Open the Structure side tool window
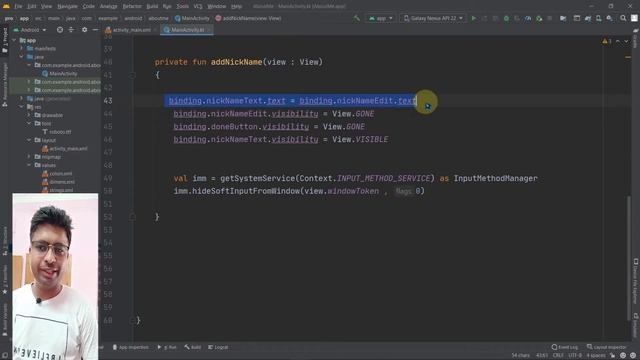This screenshot has width=640, height=360. pos(5,241)
